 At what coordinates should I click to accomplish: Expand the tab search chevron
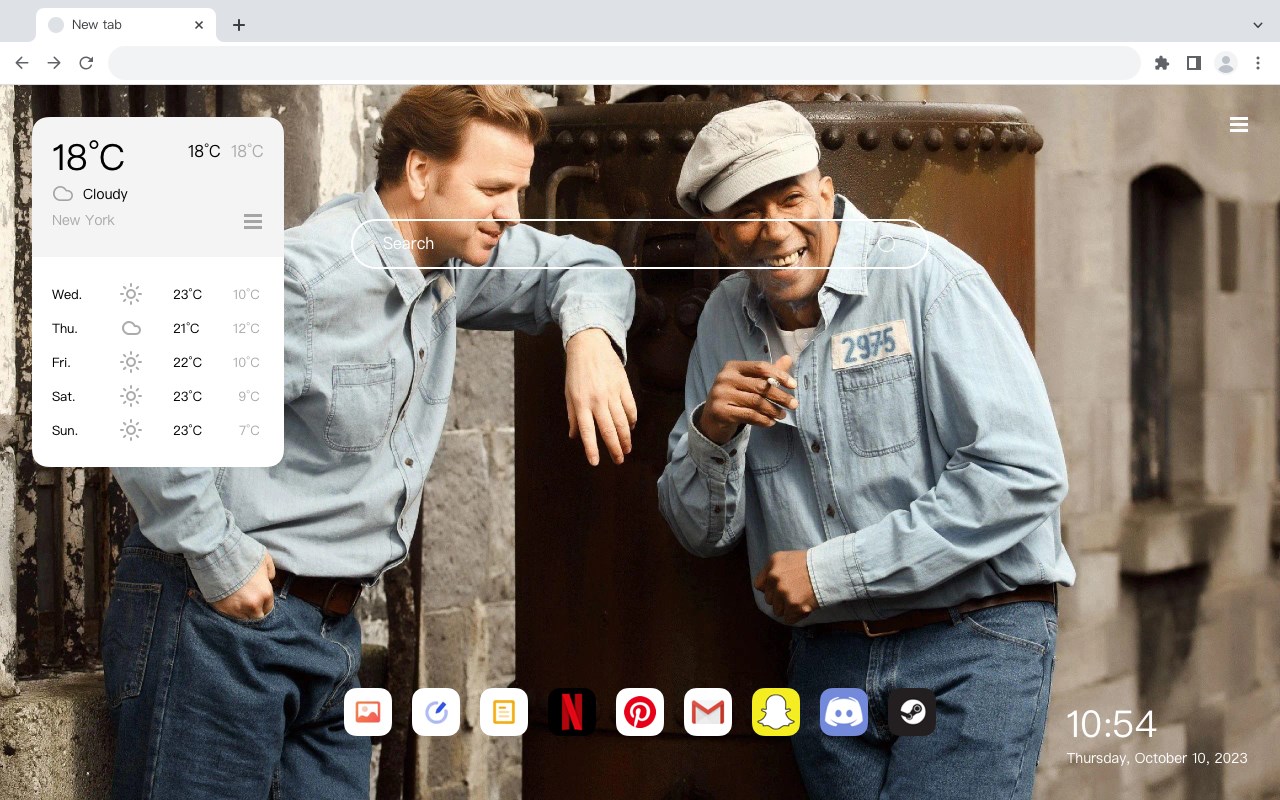pyautogui.click(x=1258, y=25)
